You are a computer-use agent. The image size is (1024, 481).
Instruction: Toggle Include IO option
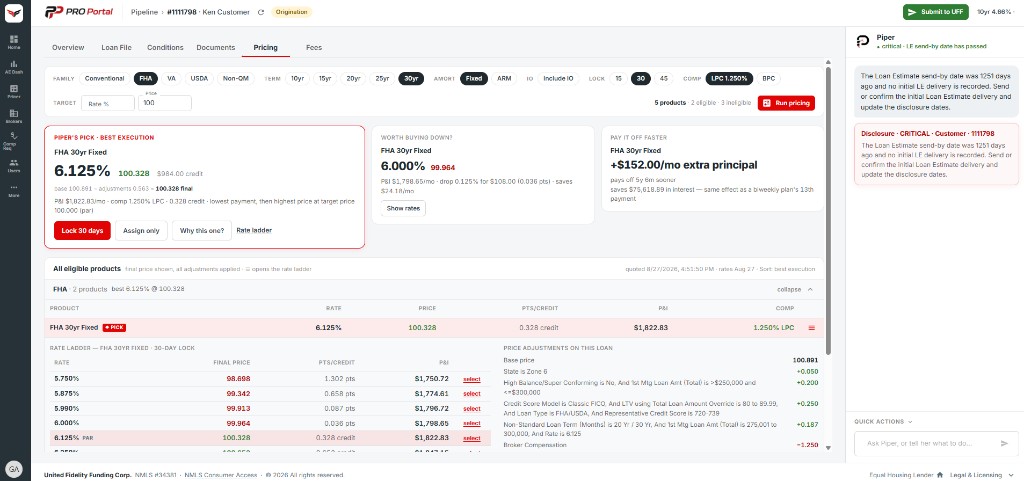pyautogui.click(x=558, y=78)
